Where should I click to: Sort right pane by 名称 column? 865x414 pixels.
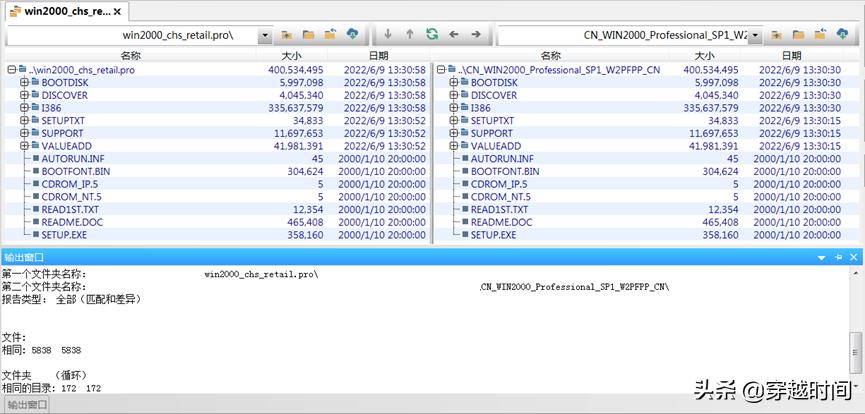(551, 56)
